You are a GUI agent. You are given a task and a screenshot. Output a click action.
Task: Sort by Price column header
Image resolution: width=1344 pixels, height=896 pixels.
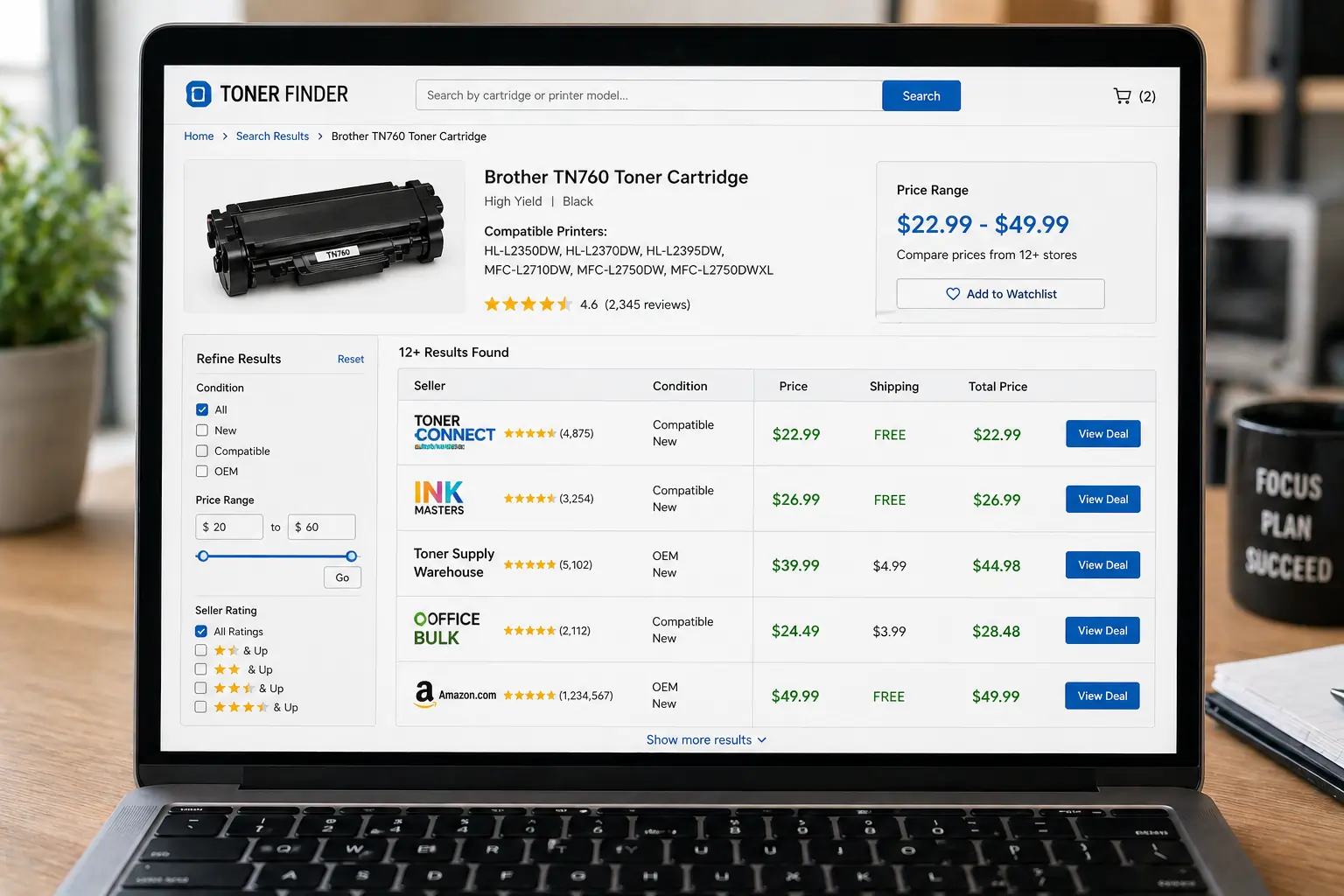(x=794, y=386)
